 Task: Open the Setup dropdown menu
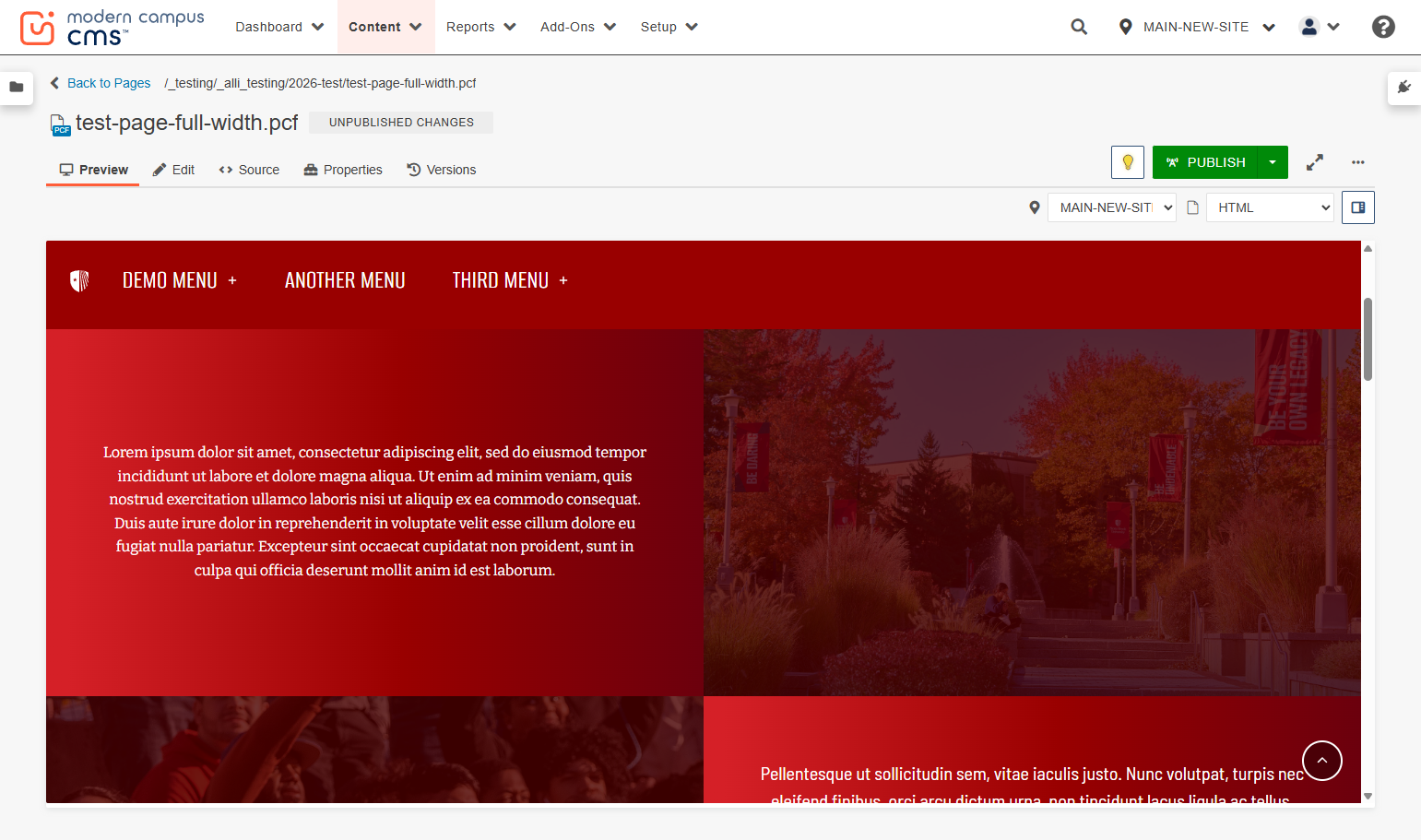pyautogui.click(x=669, y=27)
